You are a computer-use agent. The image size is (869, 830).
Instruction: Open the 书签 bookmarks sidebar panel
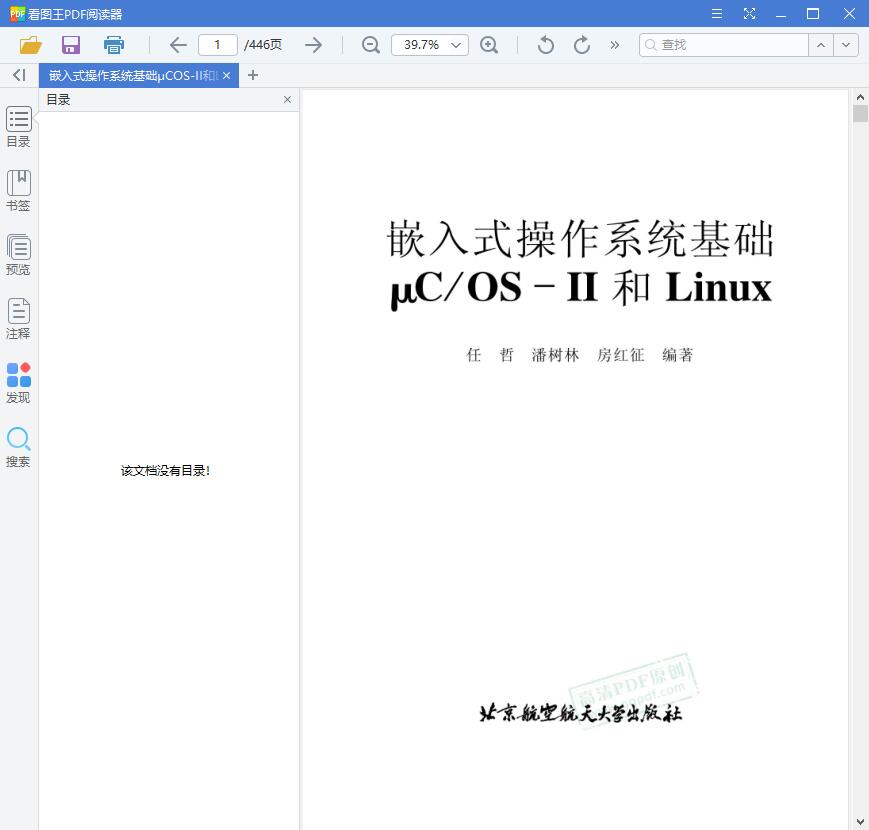pos(18,191)
